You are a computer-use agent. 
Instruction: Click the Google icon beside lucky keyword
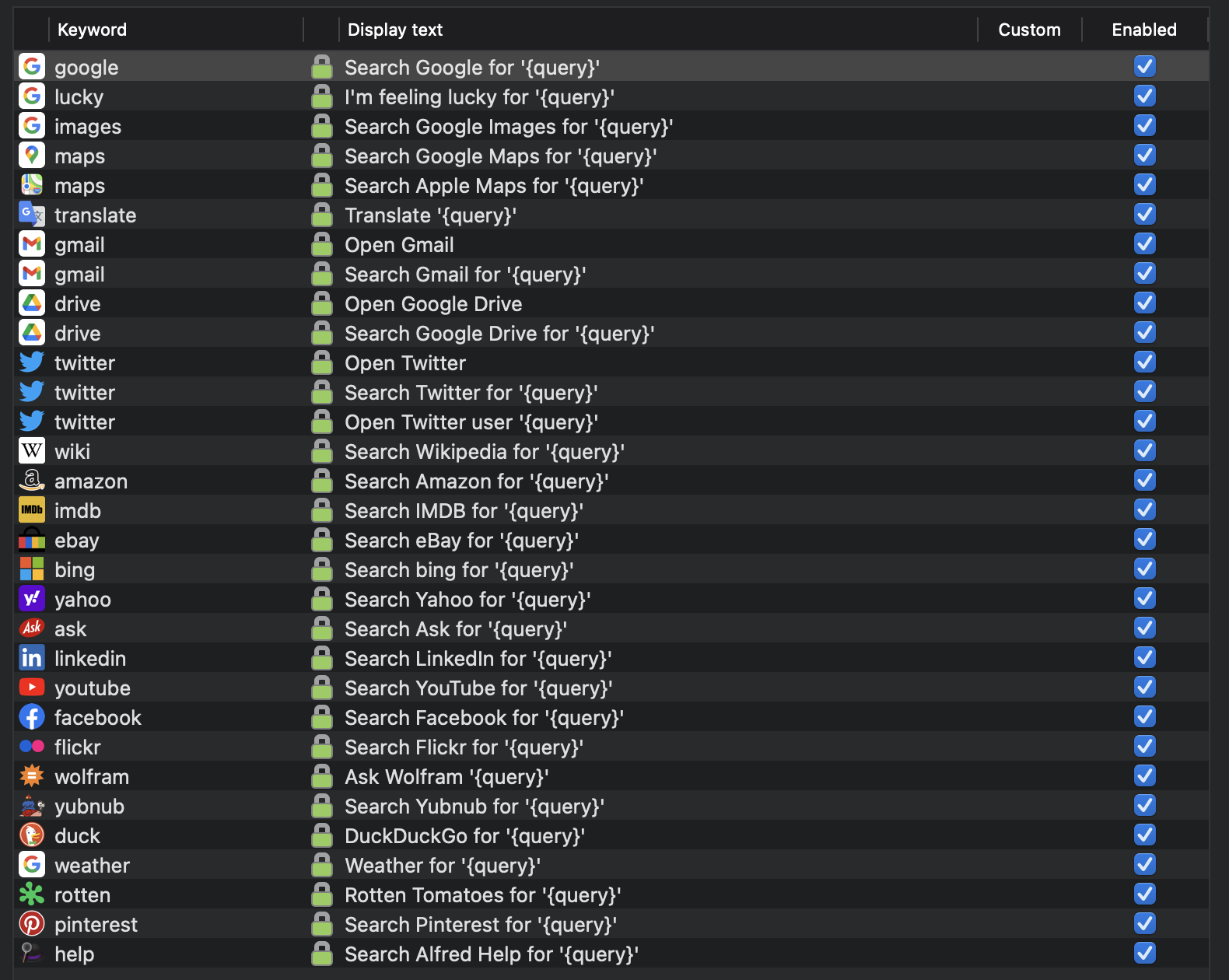(32, 96)
